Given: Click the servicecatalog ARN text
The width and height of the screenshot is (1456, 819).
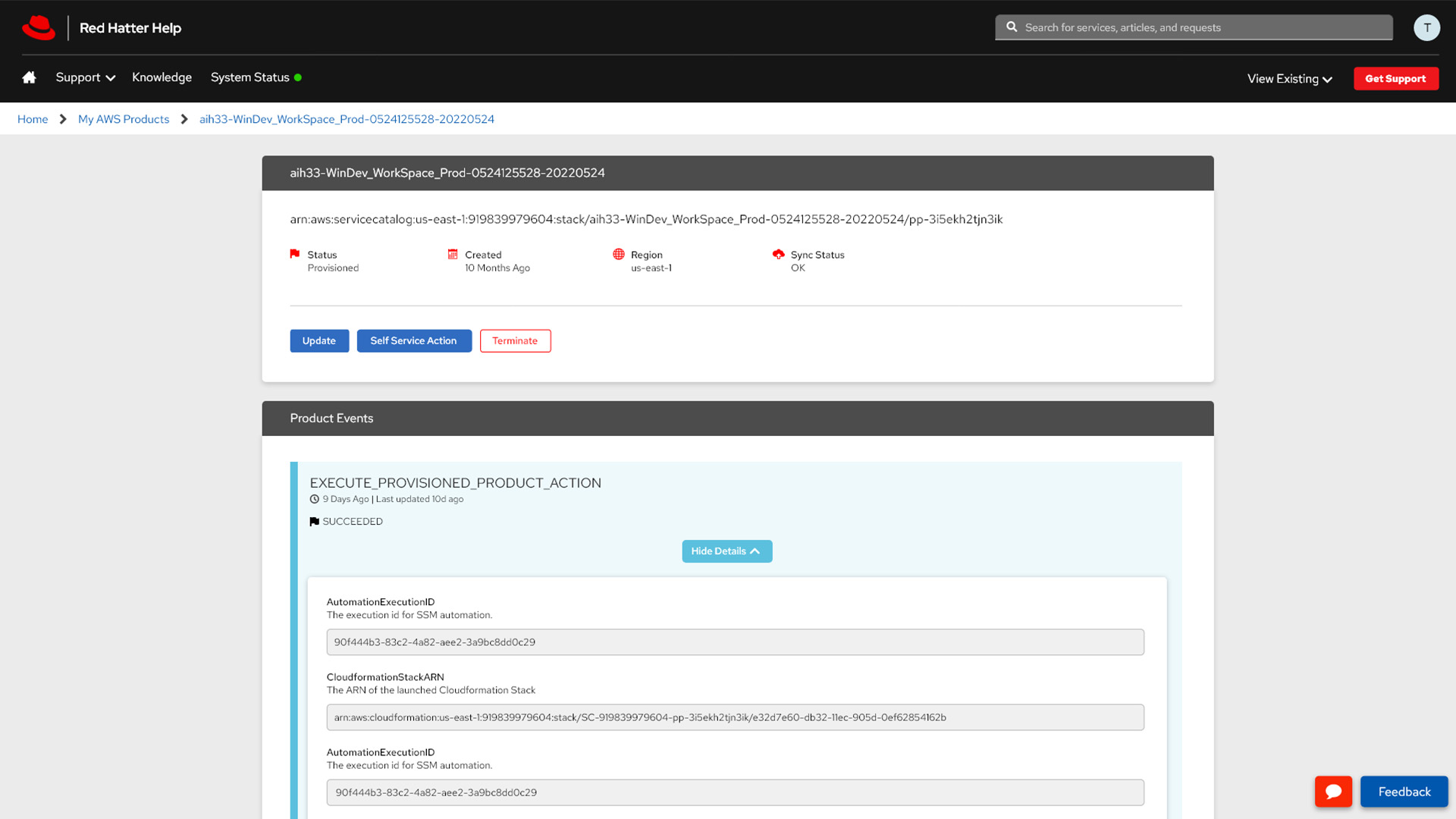Looking at the screenshot, I should click(x=646, y=219).
